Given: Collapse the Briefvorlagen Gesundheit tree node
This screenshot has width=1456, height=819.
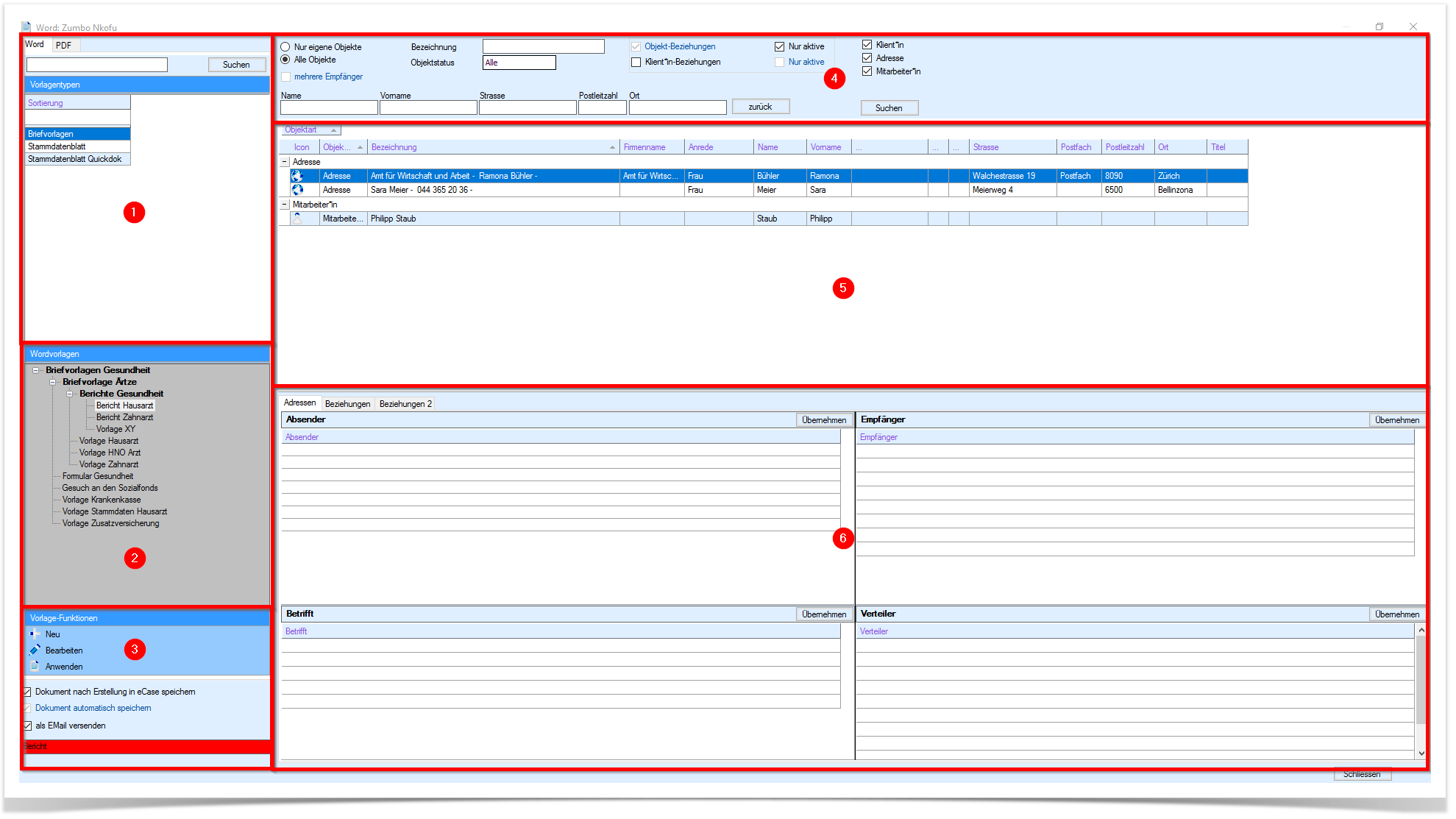Looking at the screenshot, I should tap(35, 370).
